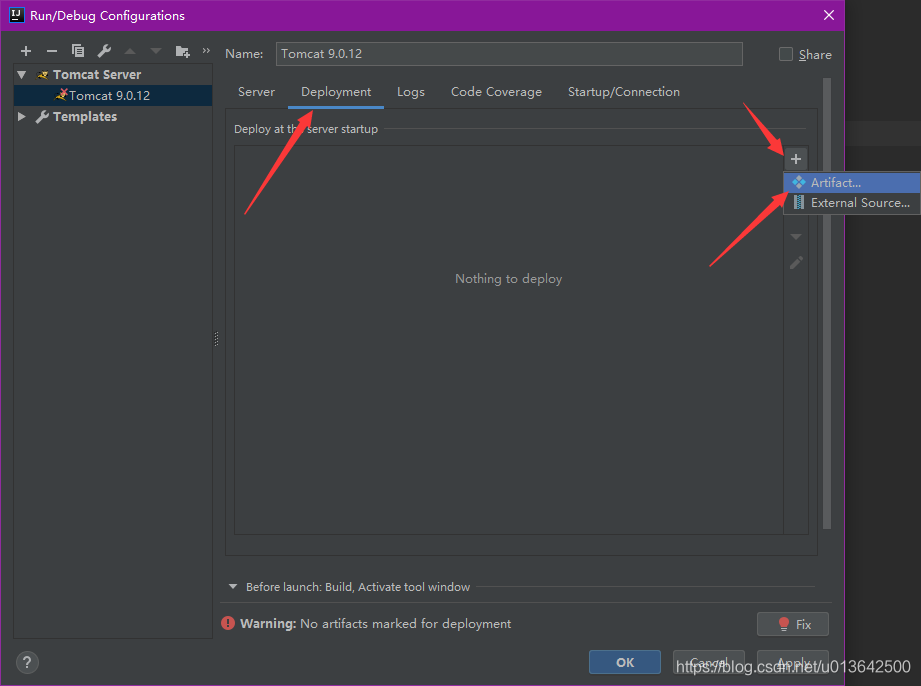Move configuration up in the list
Viewport: 921px width, 686px height.
[130, 51]
